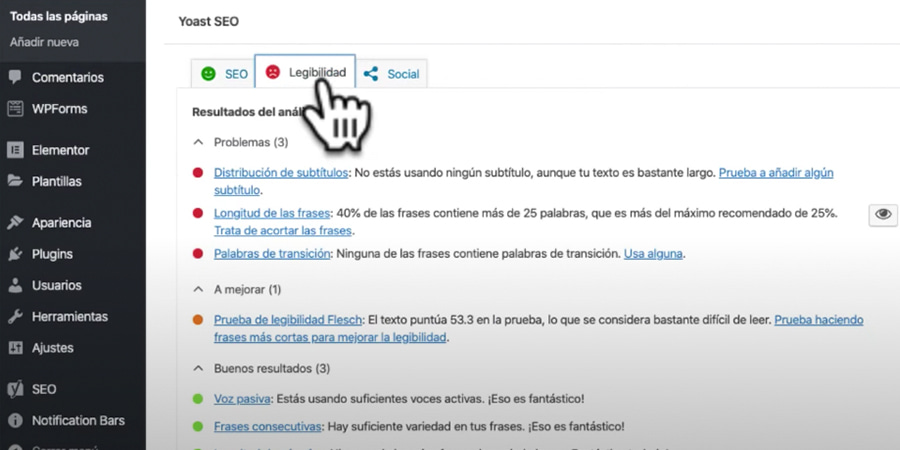Open Prueba de legibilidad Flesch link

pos(288,320)
